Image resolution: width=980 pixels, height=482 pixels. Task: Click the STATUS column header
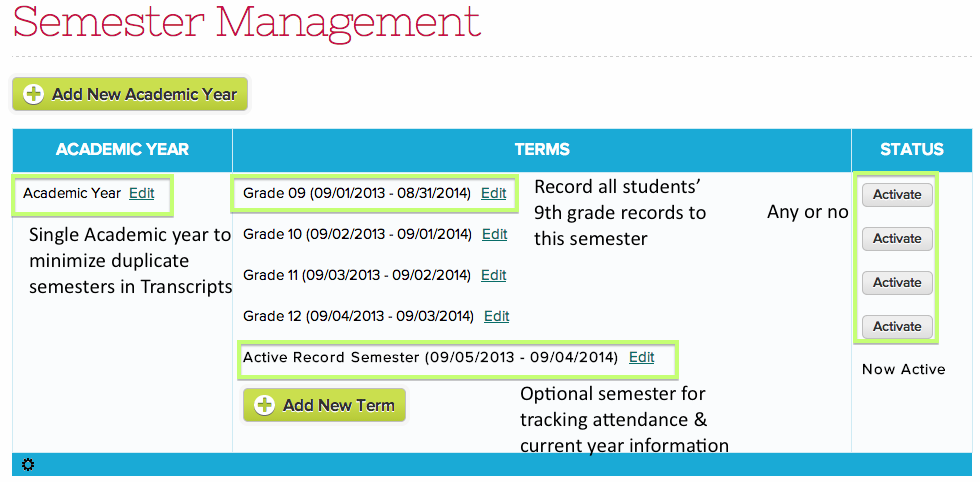point(911,150)
